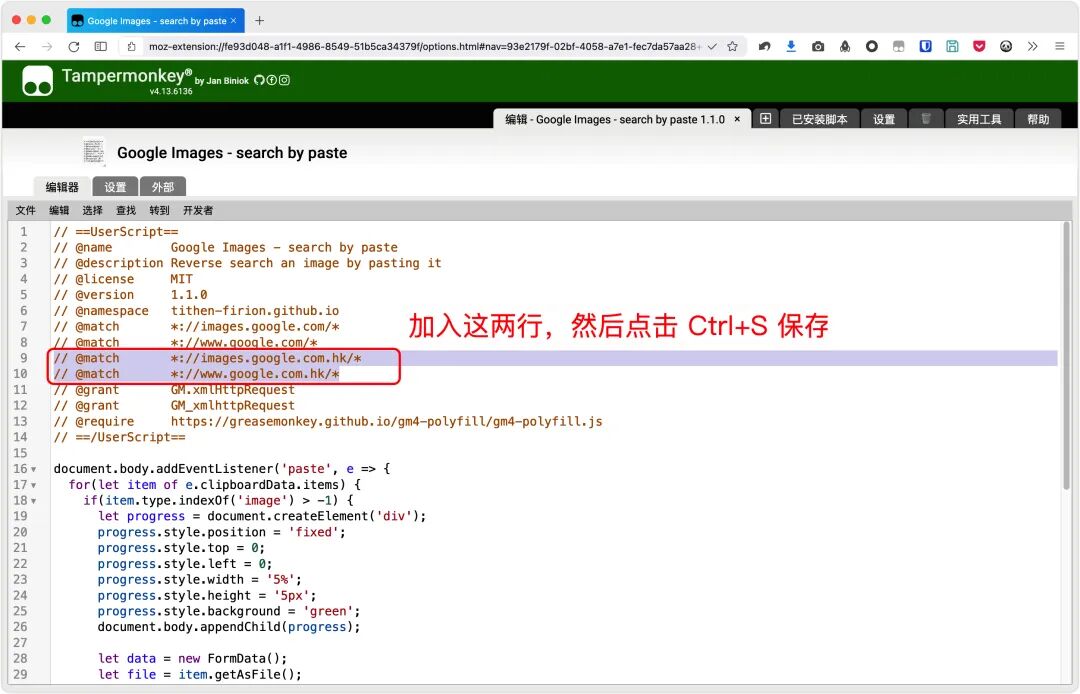Screen dimensions: 1080x694
Task: Show more toolbar extensions with double chevron
Action: pos(1032,47)
